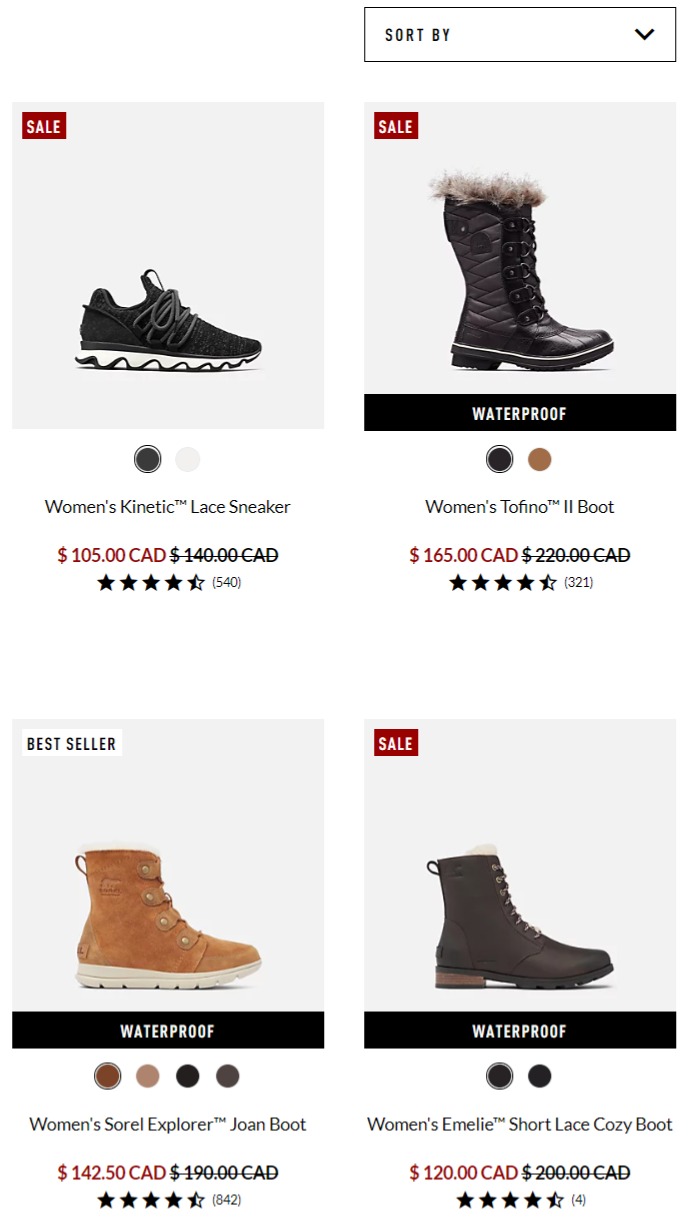Pick black swatch for Explorer Joan Boot

(x=188, y=1076)
